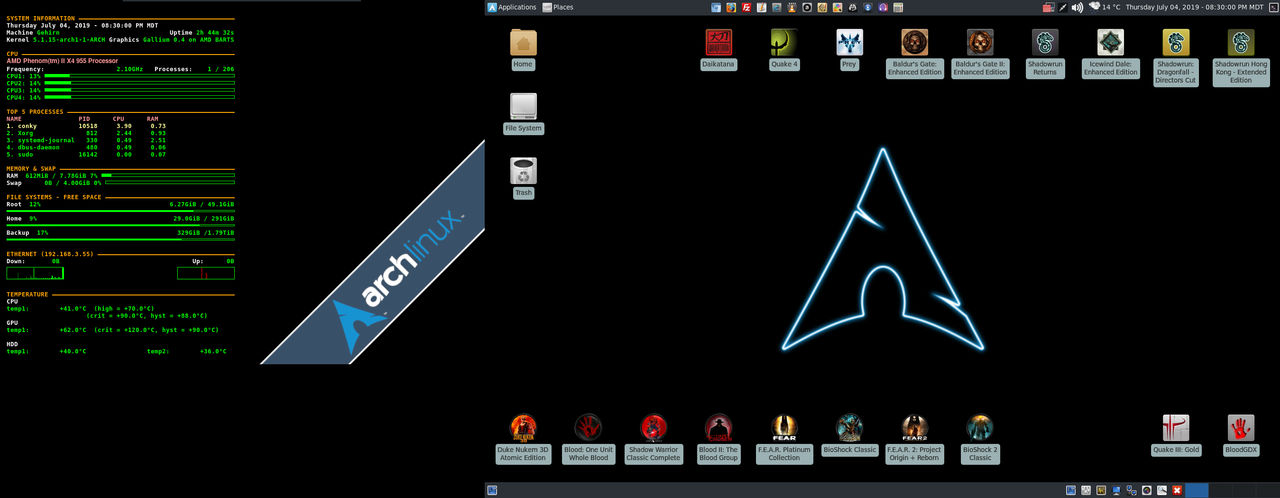This screenshot has height=498, width=1280.
Task: Click the color wheel icon in bottom panel
Action: click(1147, 490)
